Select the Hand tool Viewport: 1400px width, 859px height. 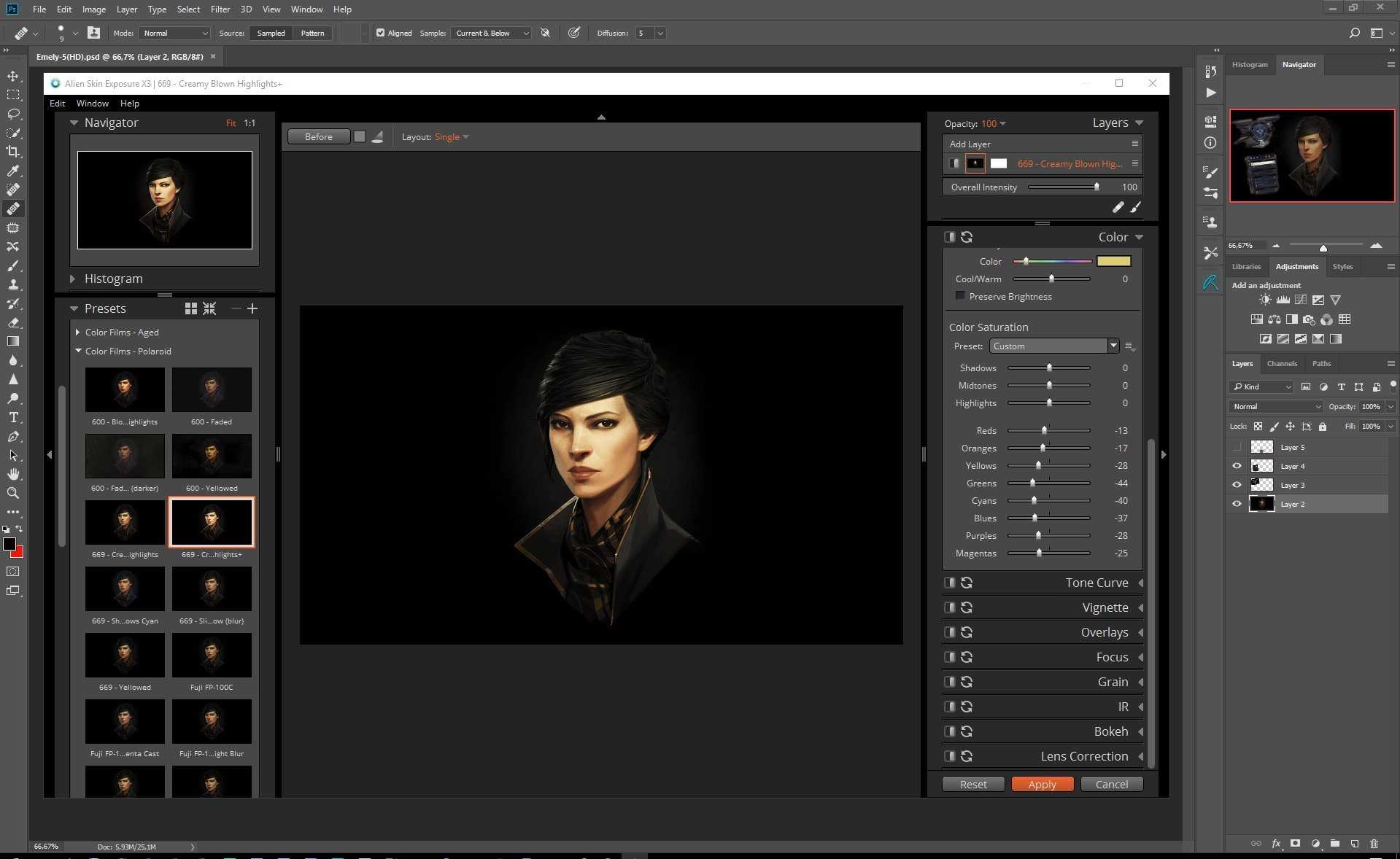pyautogui.click(x=13, y=474)
